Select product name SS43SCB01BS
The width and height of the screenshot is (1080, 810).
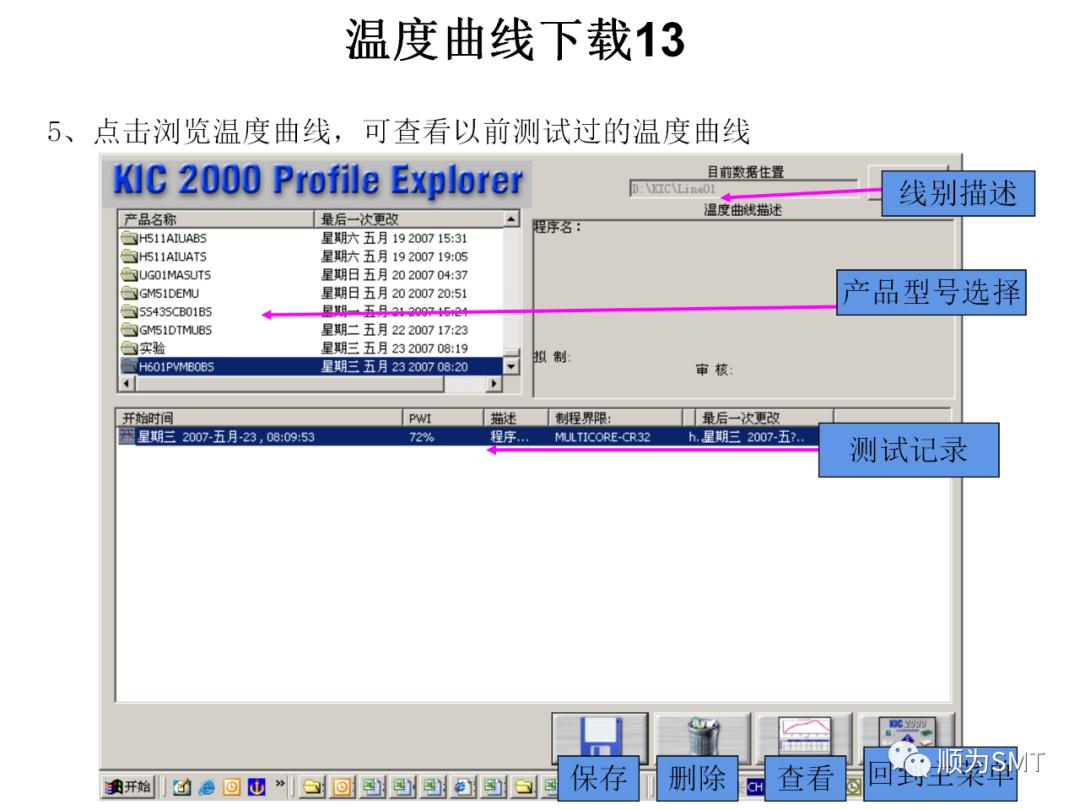coord(176,311)
